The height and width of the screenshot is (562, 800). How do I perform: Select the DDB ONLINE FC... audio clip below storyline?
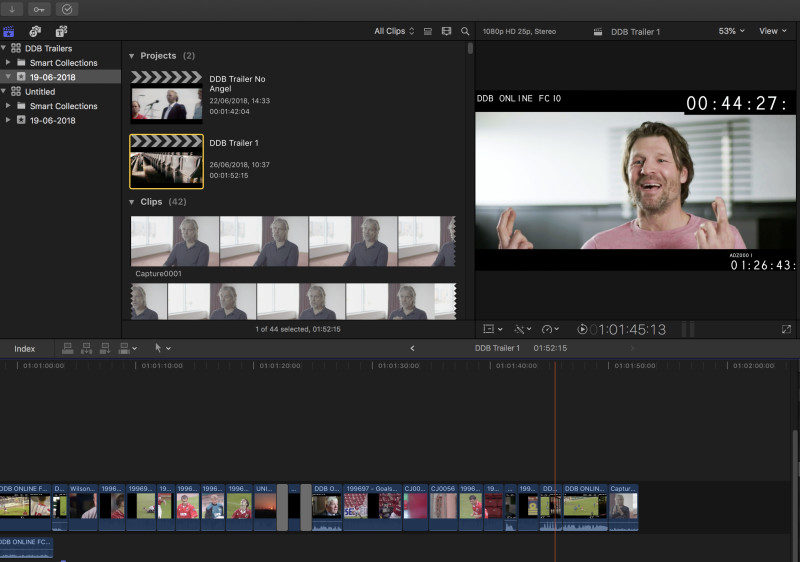coord(26,548)
